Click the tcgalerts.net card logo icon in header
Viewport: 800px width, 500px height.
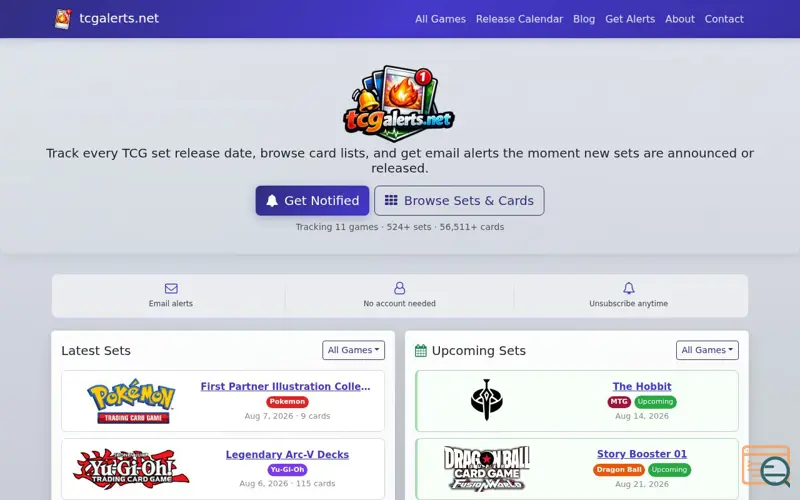click(63, 19)
